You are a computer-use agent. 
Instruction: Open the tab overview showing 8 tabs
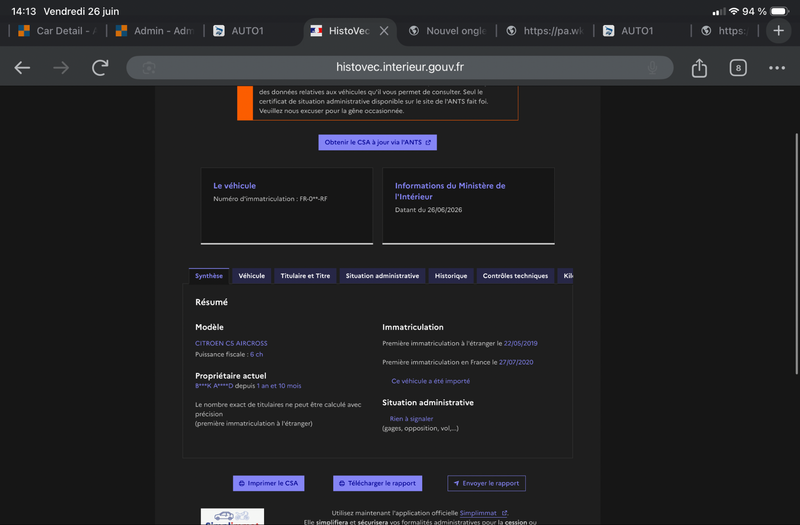738,67
